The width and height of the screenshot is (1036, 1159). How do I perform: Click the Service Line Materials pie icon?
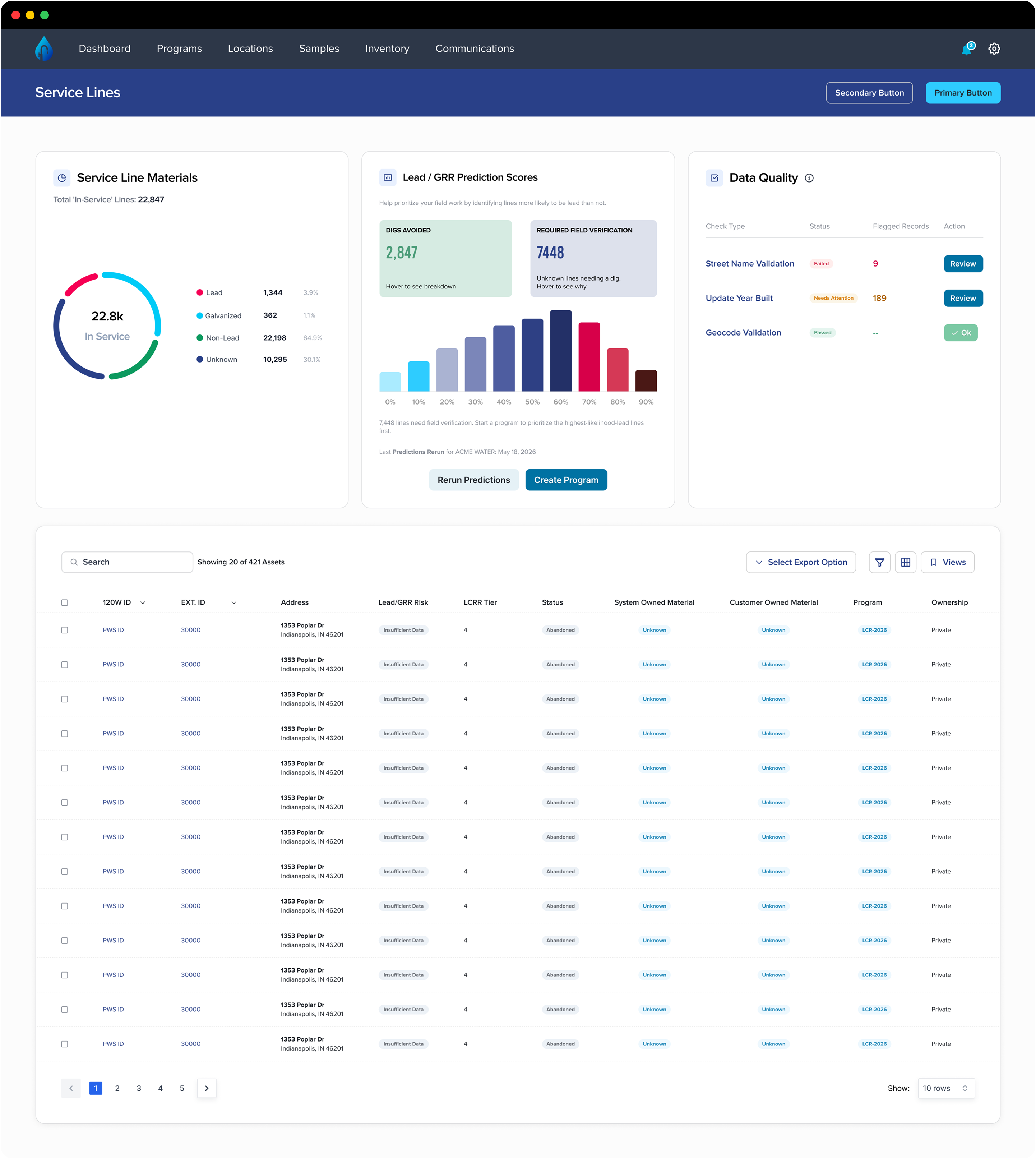click(61, 177)
